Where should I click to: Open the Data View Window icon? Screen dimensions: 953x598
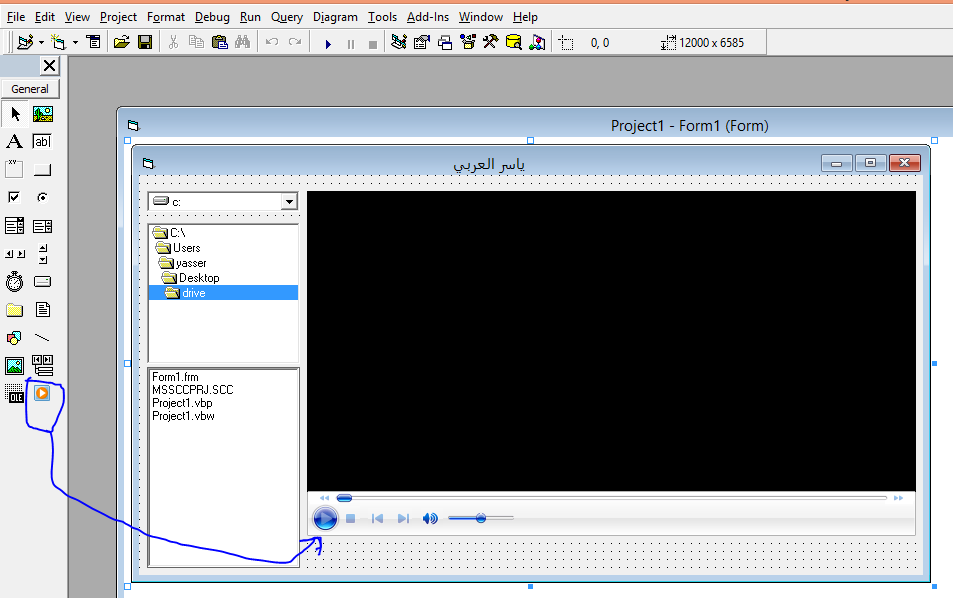coord(514,43)
